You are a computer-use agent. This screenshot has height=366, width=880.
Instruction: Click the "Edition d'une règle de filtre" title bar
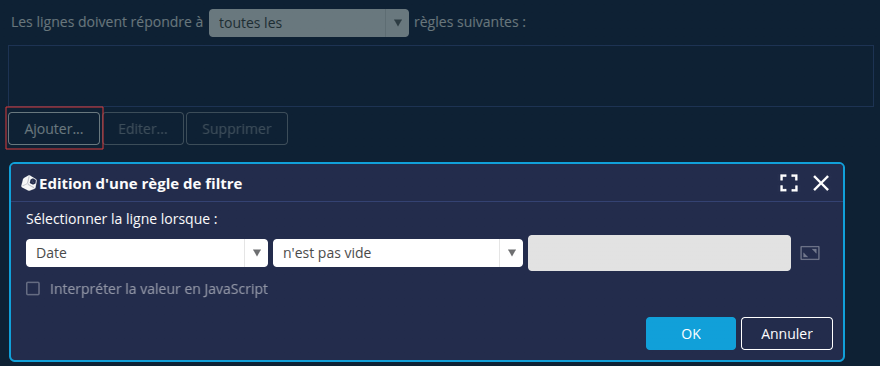point(393,183)
